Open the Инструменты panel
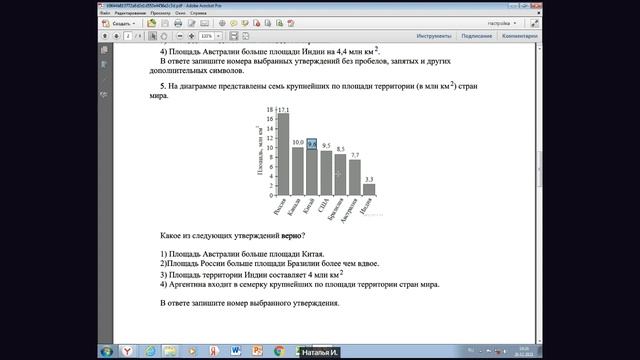Image resolution: width=640 pixels, height=360 pixels. click(x=434, y=36)
